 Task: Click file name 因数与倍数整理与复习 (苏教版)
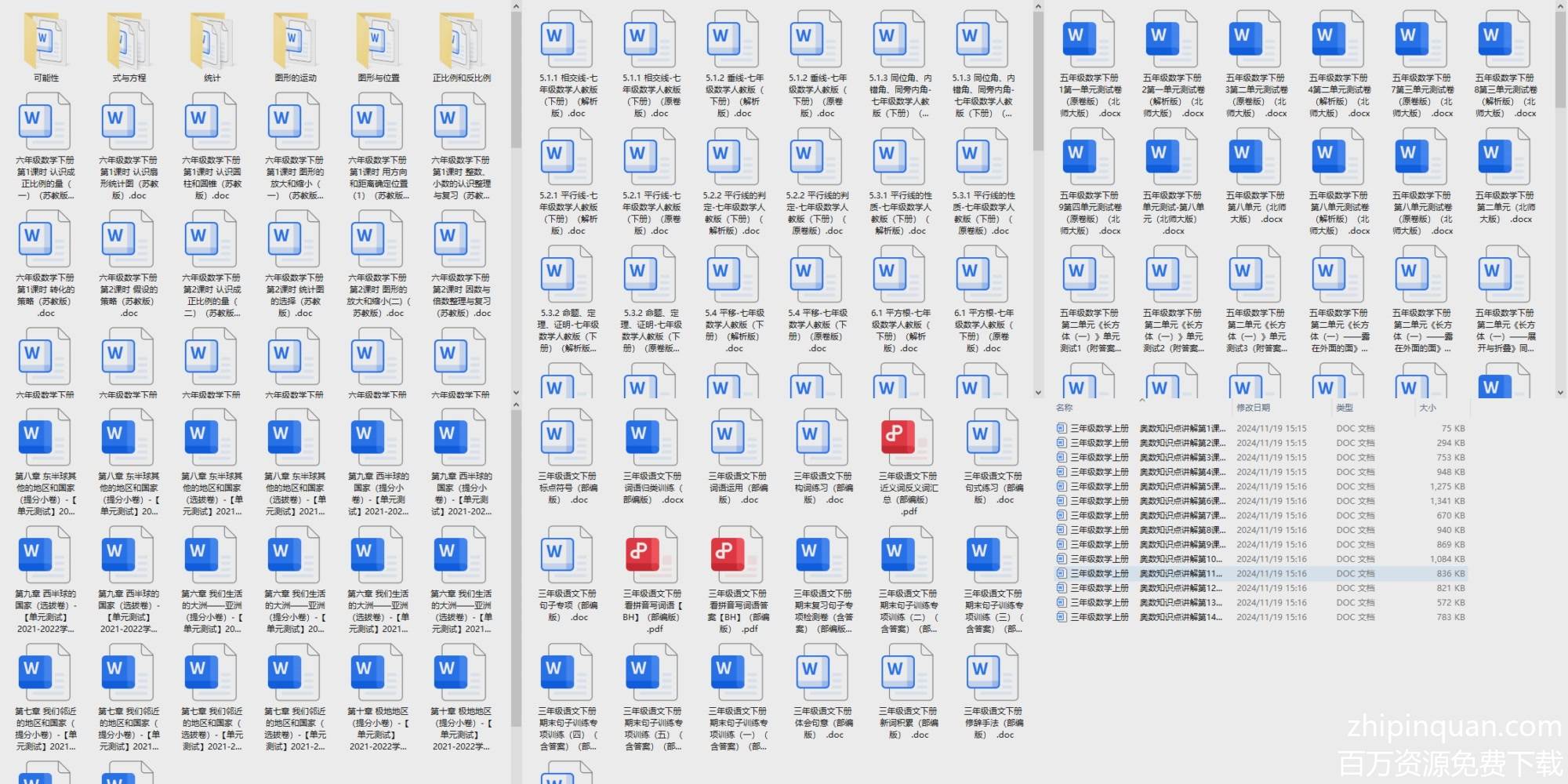pos(460,296)
